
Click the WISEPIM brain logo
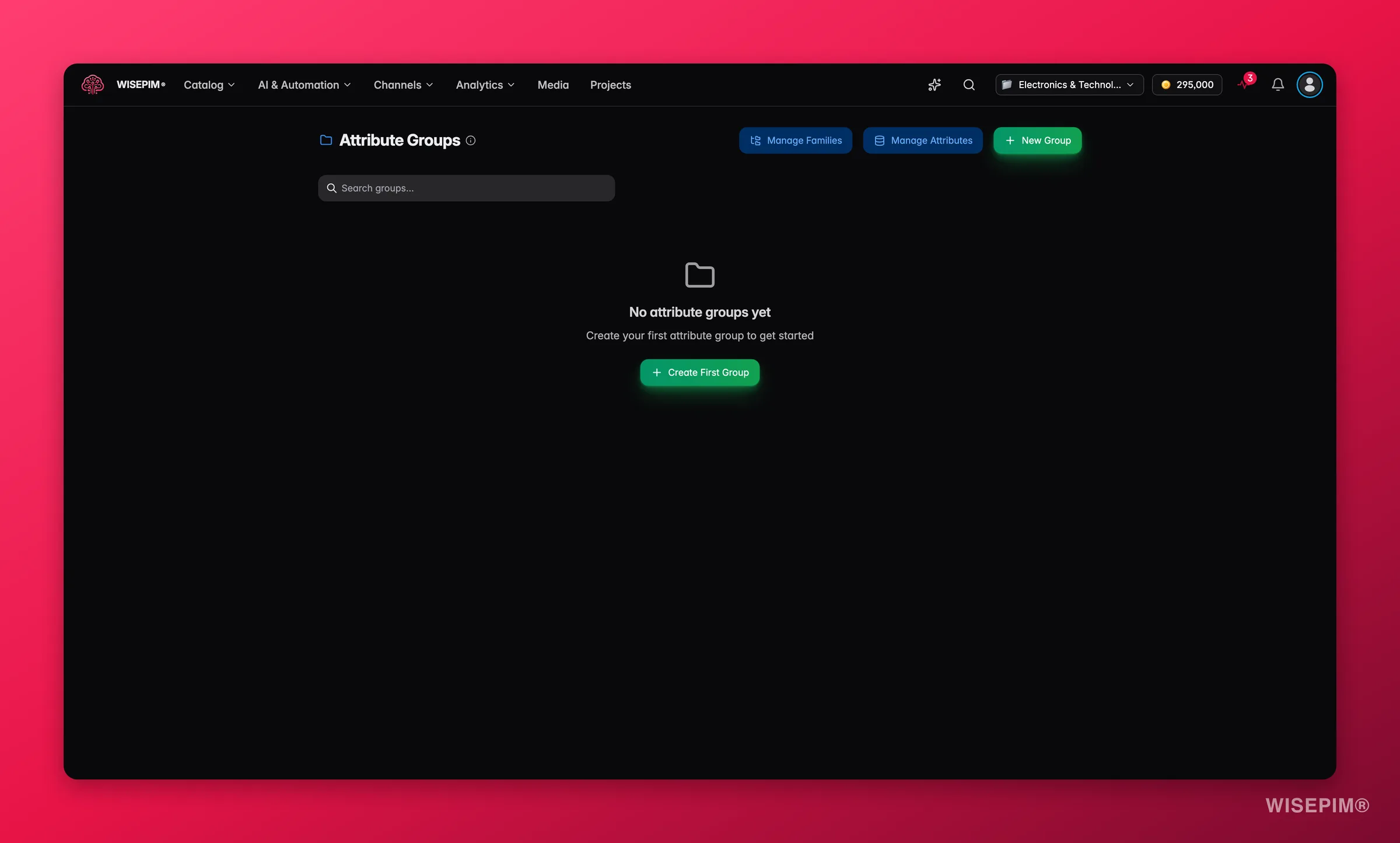tap(93, 85)
